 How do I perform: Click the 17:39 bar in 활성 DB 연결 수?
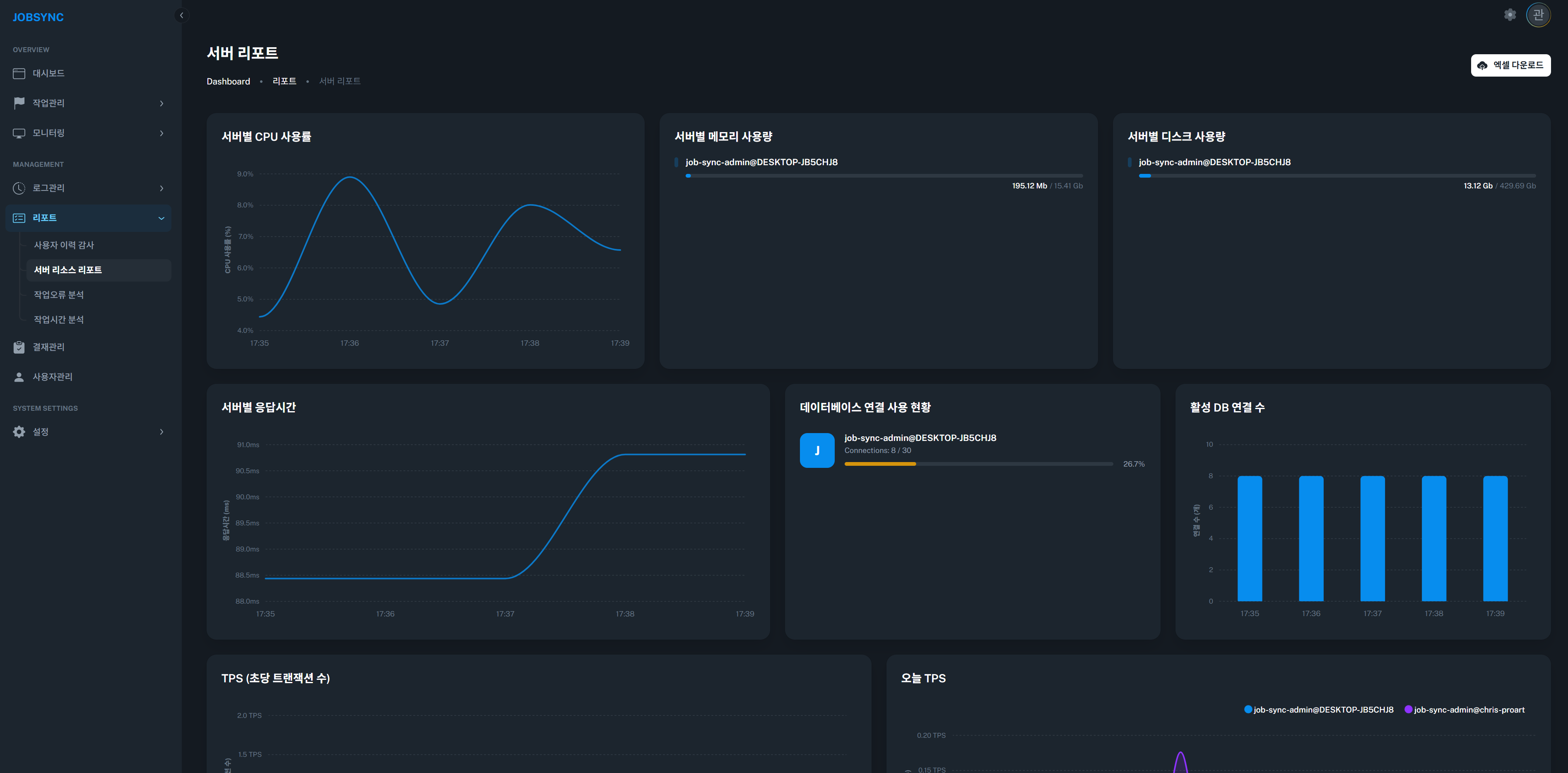pos(1496,539)
